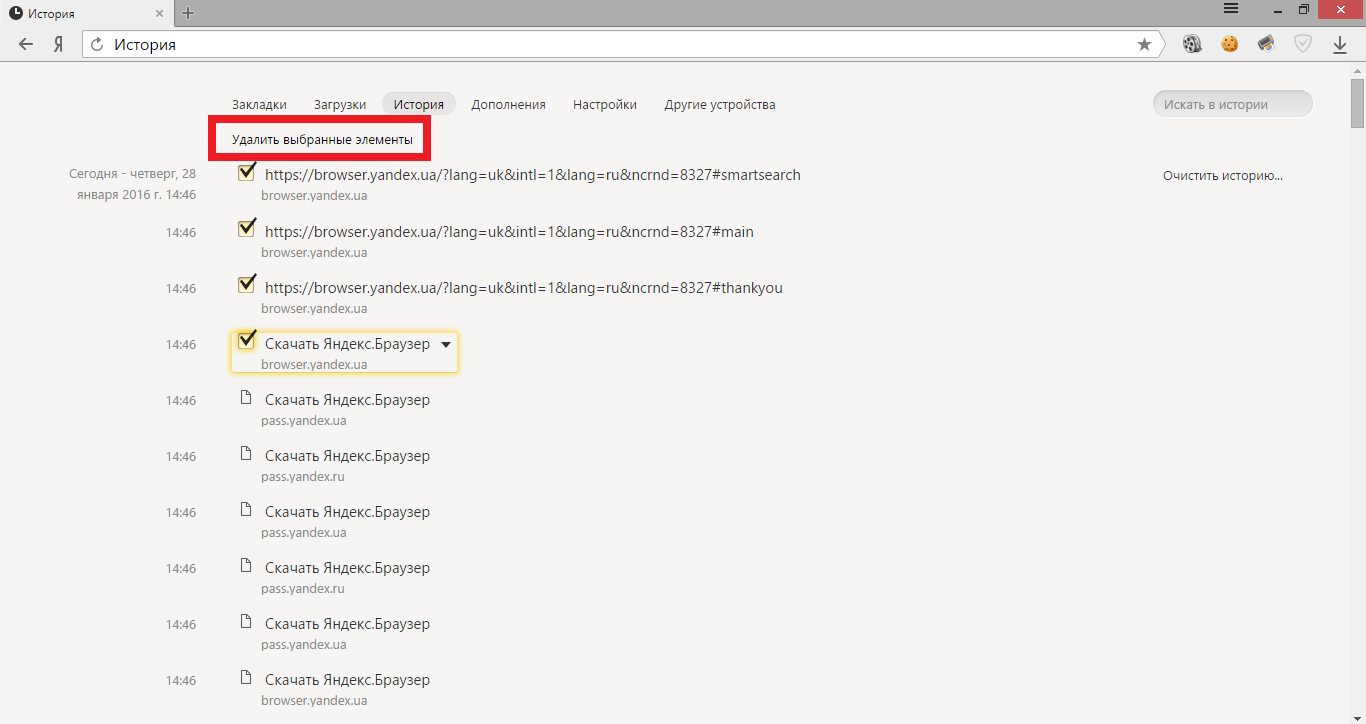Open Yandex home via Я icon
1366x724 pixels.
(59, 44)
